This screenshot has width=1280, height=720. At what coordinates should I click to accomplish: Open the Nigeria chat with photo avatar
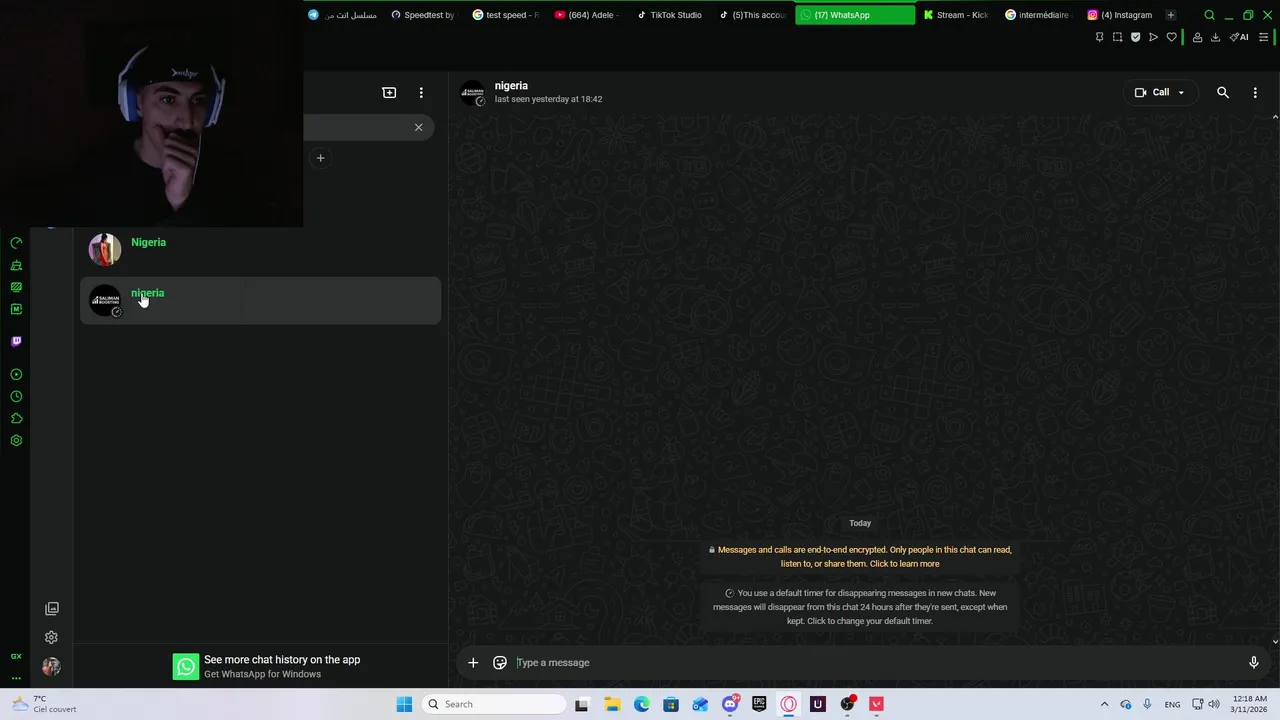pyautogui.click(x=260, y=250)
